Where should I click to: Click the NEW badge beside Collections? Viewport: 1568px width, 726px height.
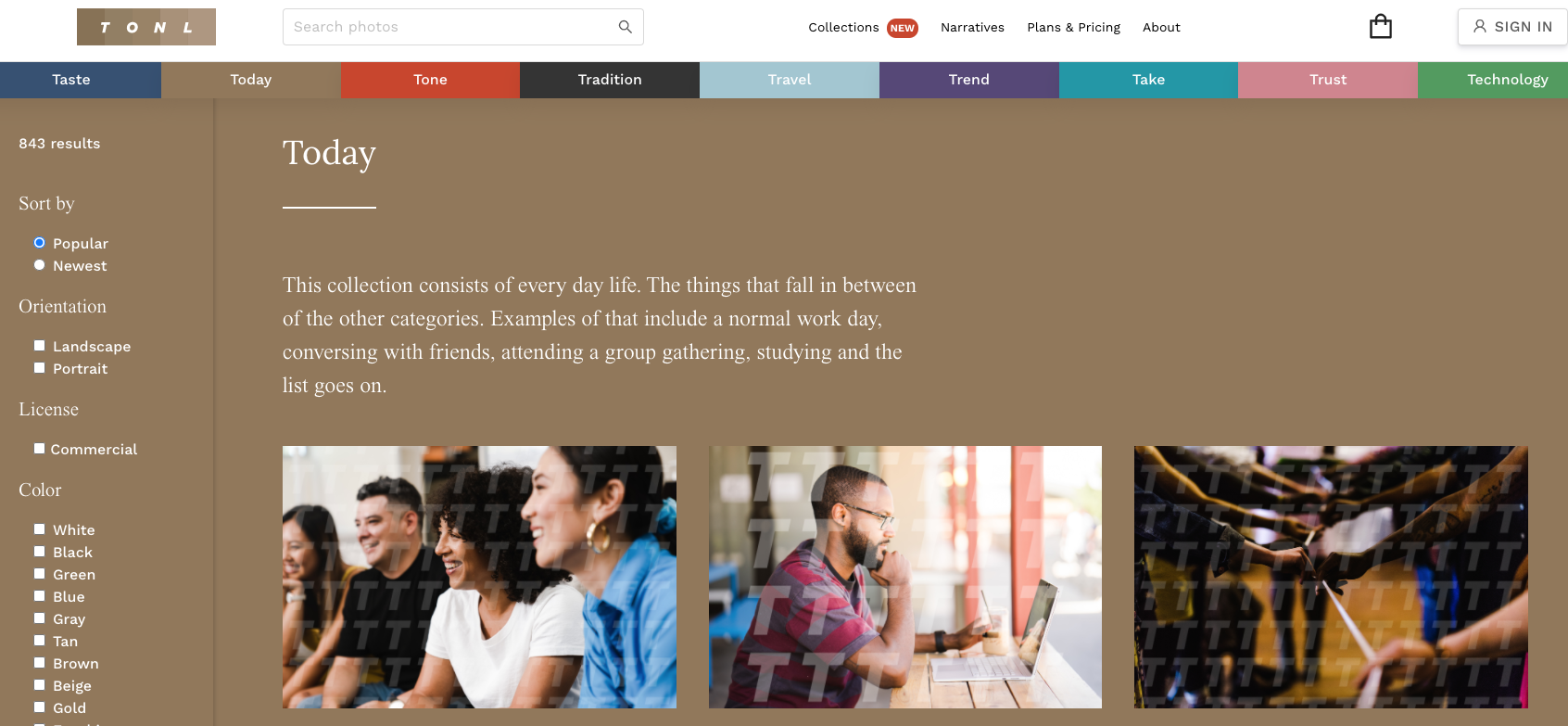pos(903,28)
